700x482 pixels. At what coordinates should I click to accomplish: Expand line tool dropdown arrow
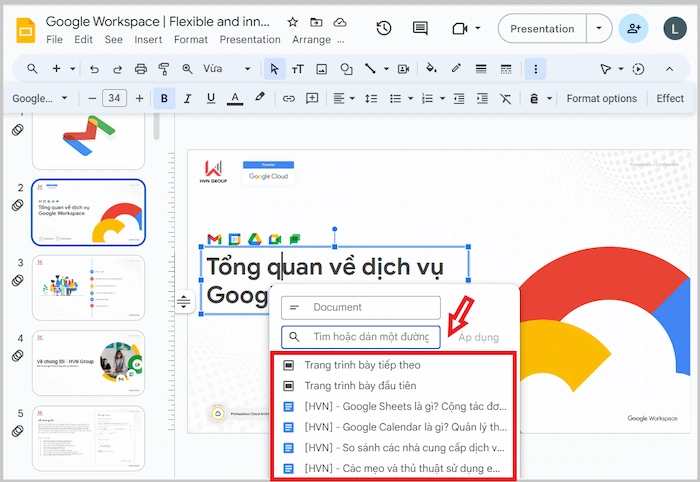point(386,69)
